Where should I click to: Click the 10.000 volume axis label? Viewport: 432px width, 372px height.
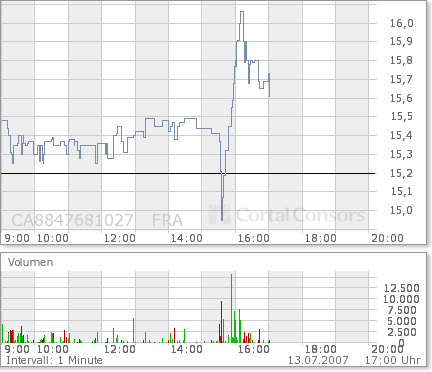[x=401, y=299]
